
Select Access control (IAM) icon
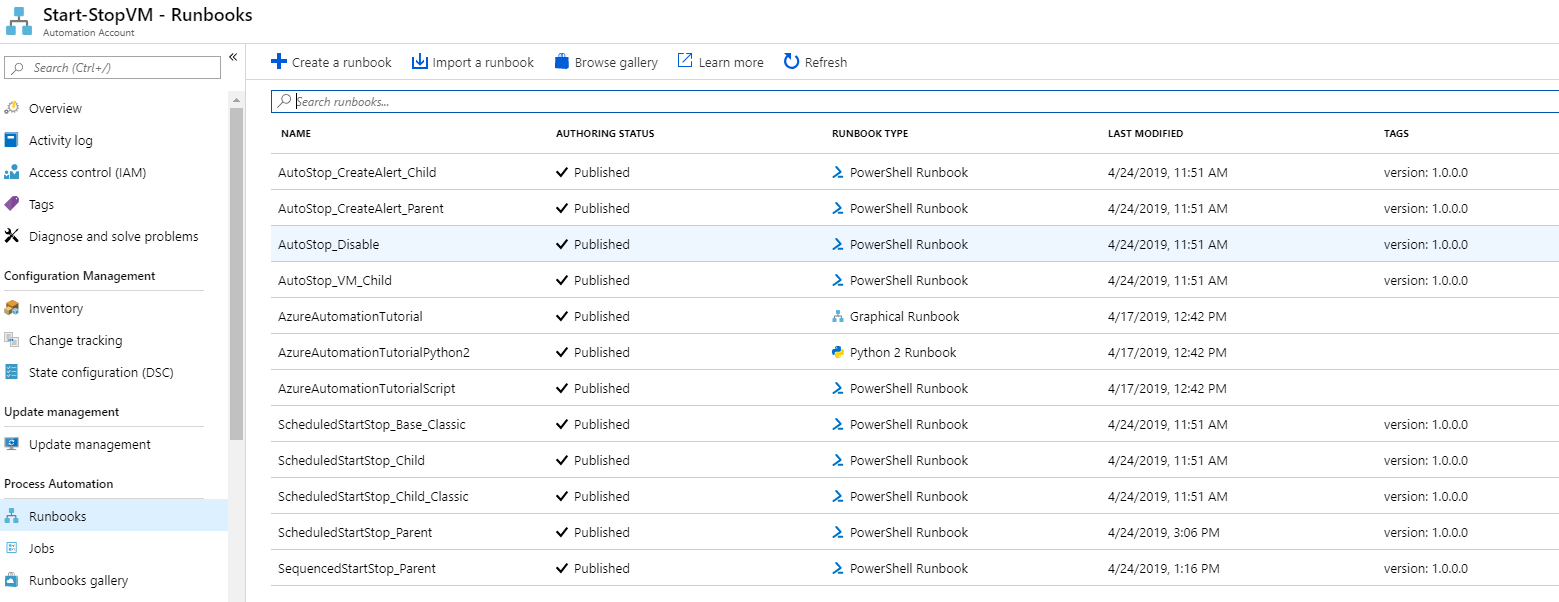pyautogui.click(x=12, y=172)
